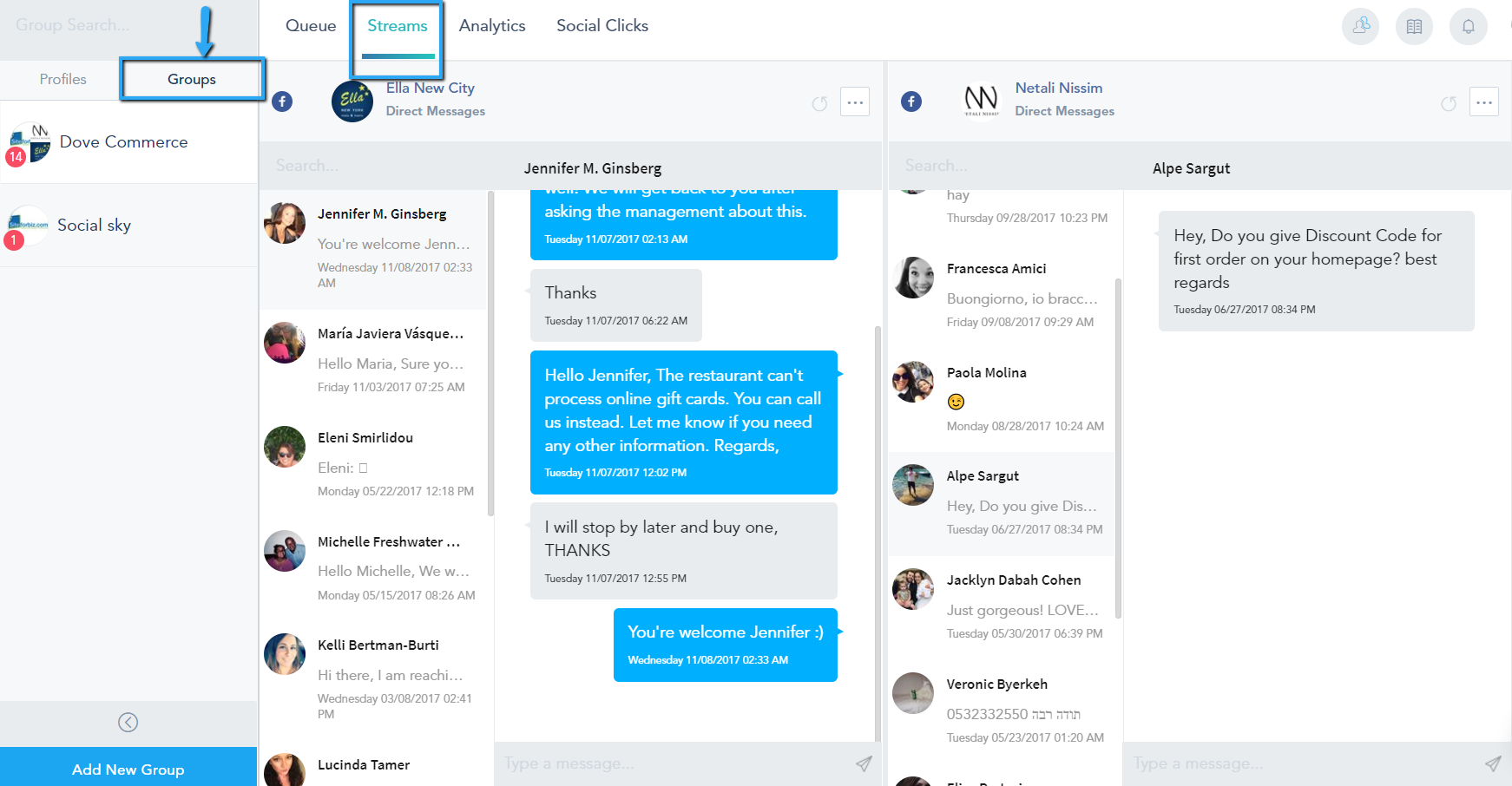Image resolution: width=1512 pixels, height=786 pixels.
Task: Click the Direct Messages label under Ella New City
Action: pyautogui.click(x=436, y=111)
